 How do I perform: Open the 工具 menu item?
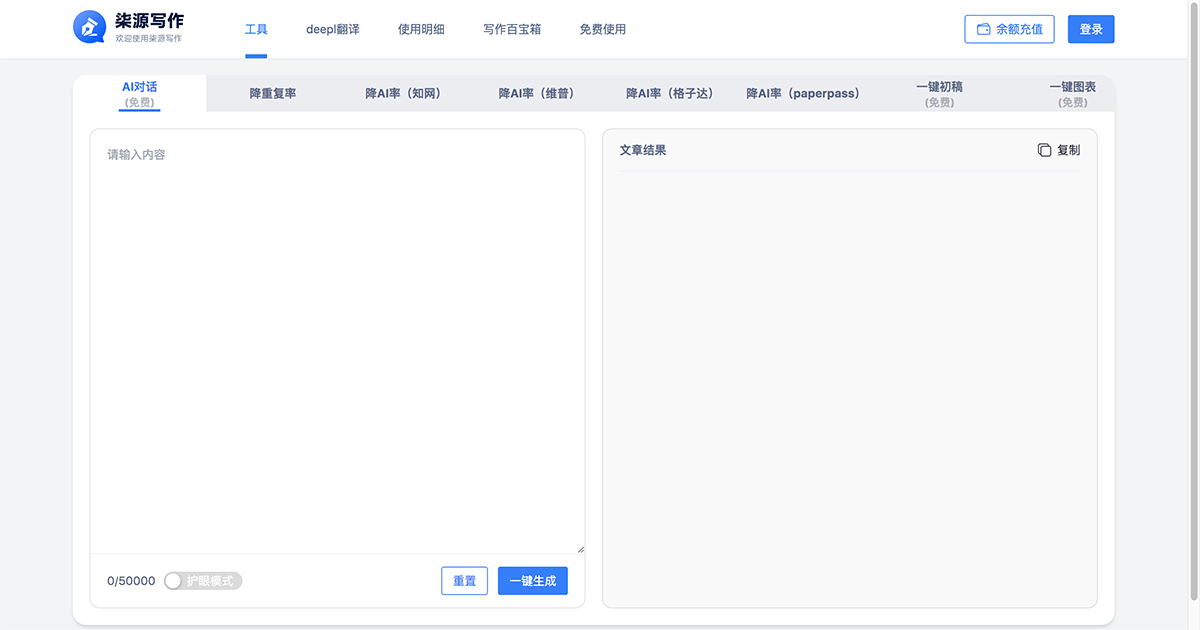pos(256,29)
